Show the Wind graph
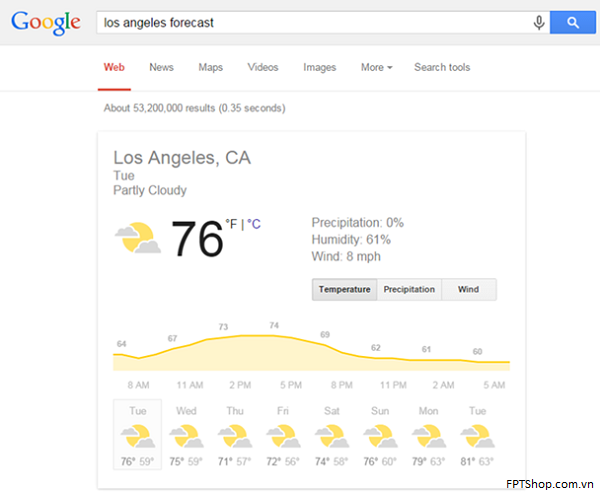This screenshot has height=493, width=600. click(x=469, y=289)
